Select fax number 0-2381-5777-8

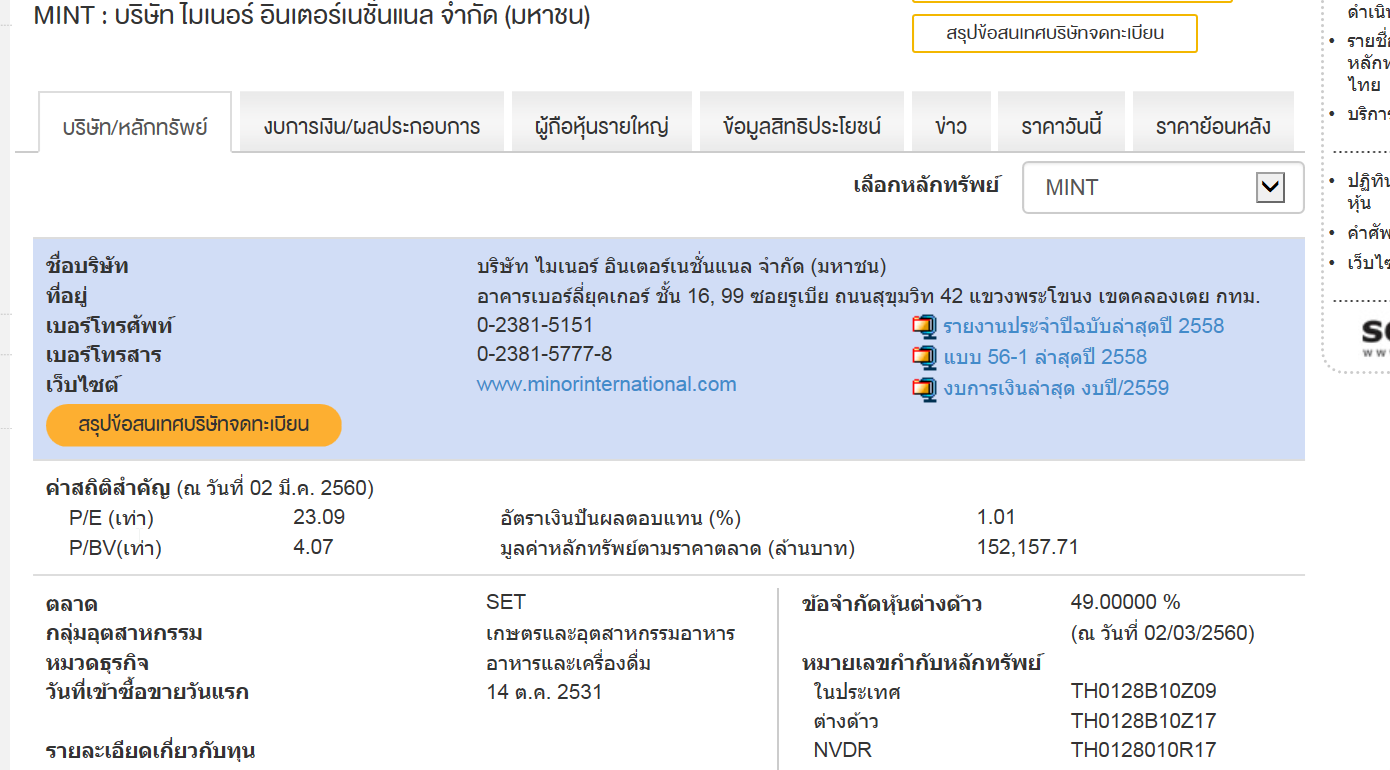point(543,354)
